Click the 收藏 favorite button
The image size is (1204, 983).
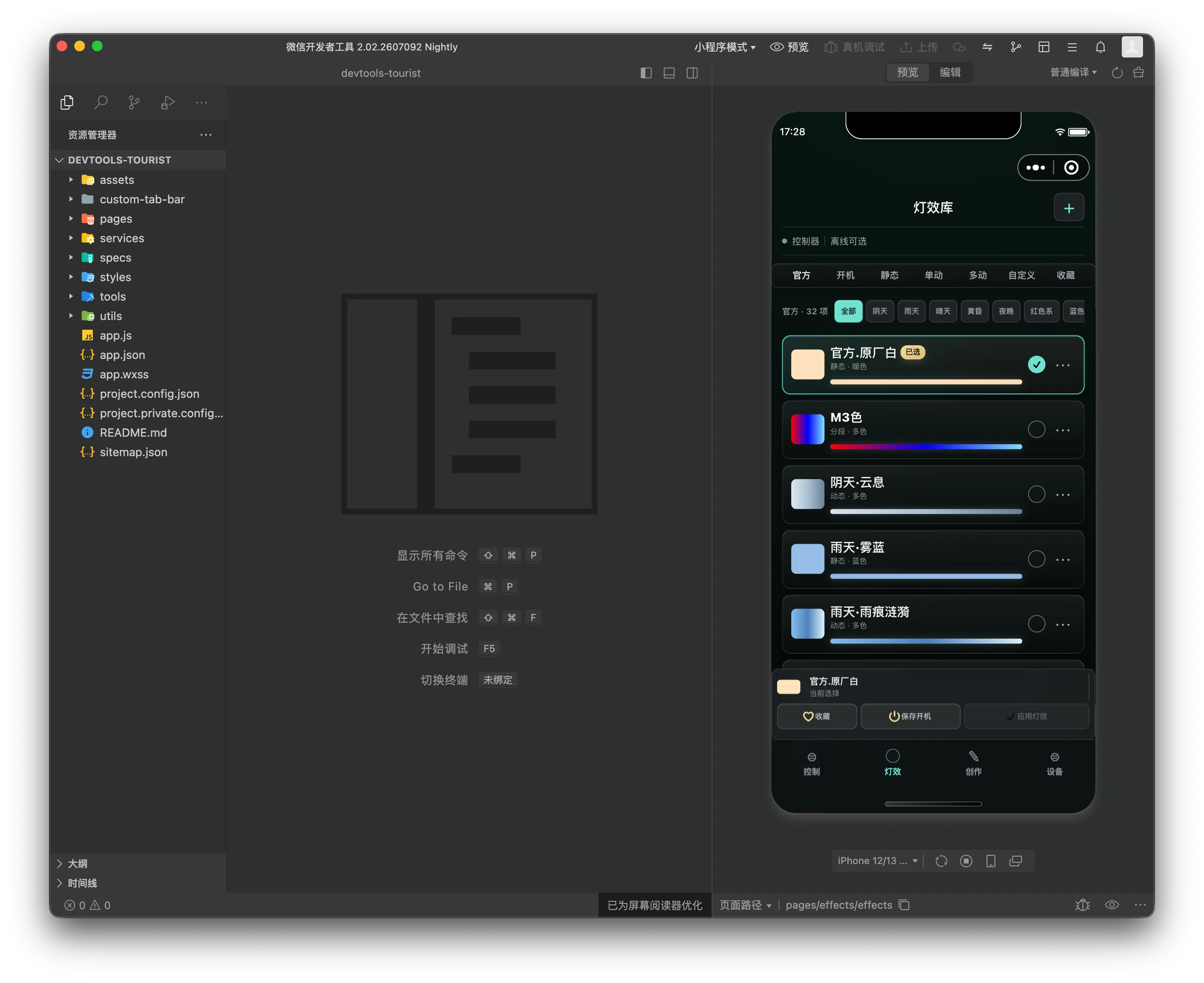(x=816, y=716)
